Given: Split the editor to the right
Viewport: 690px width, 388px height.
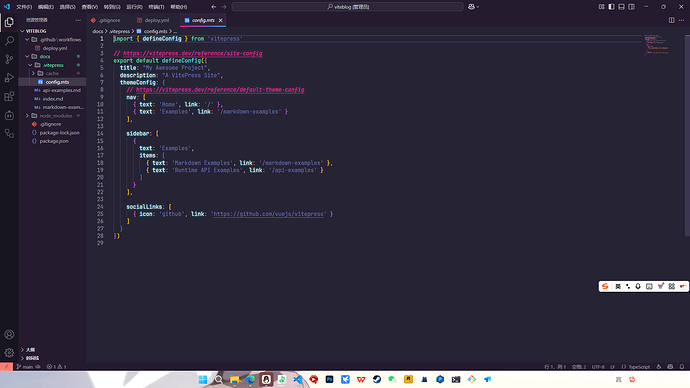Looking at the screenshot, I should [672, 20].
